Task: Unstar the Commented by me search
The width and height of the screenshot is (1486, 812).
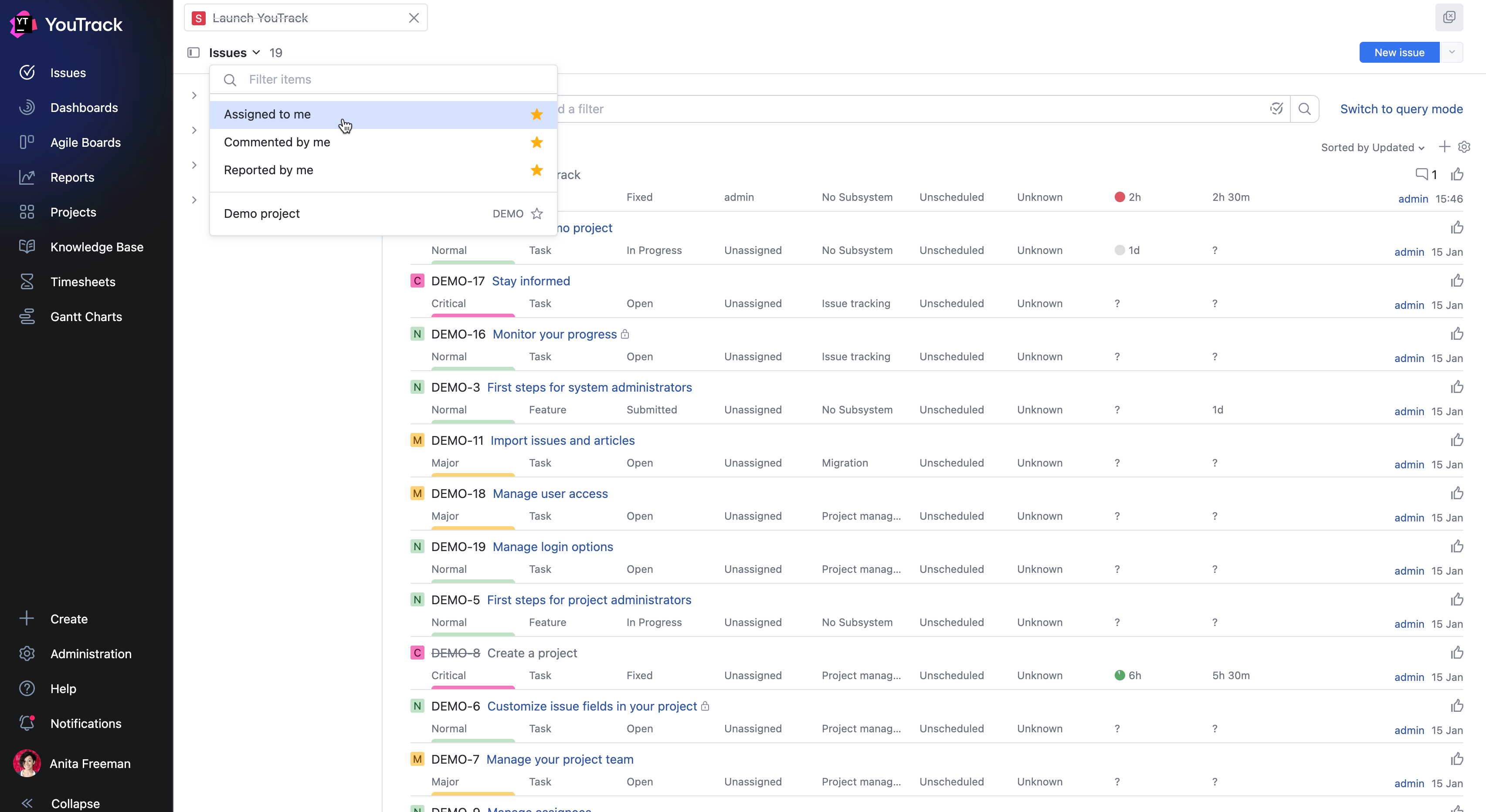Action: tap(536, 142)
